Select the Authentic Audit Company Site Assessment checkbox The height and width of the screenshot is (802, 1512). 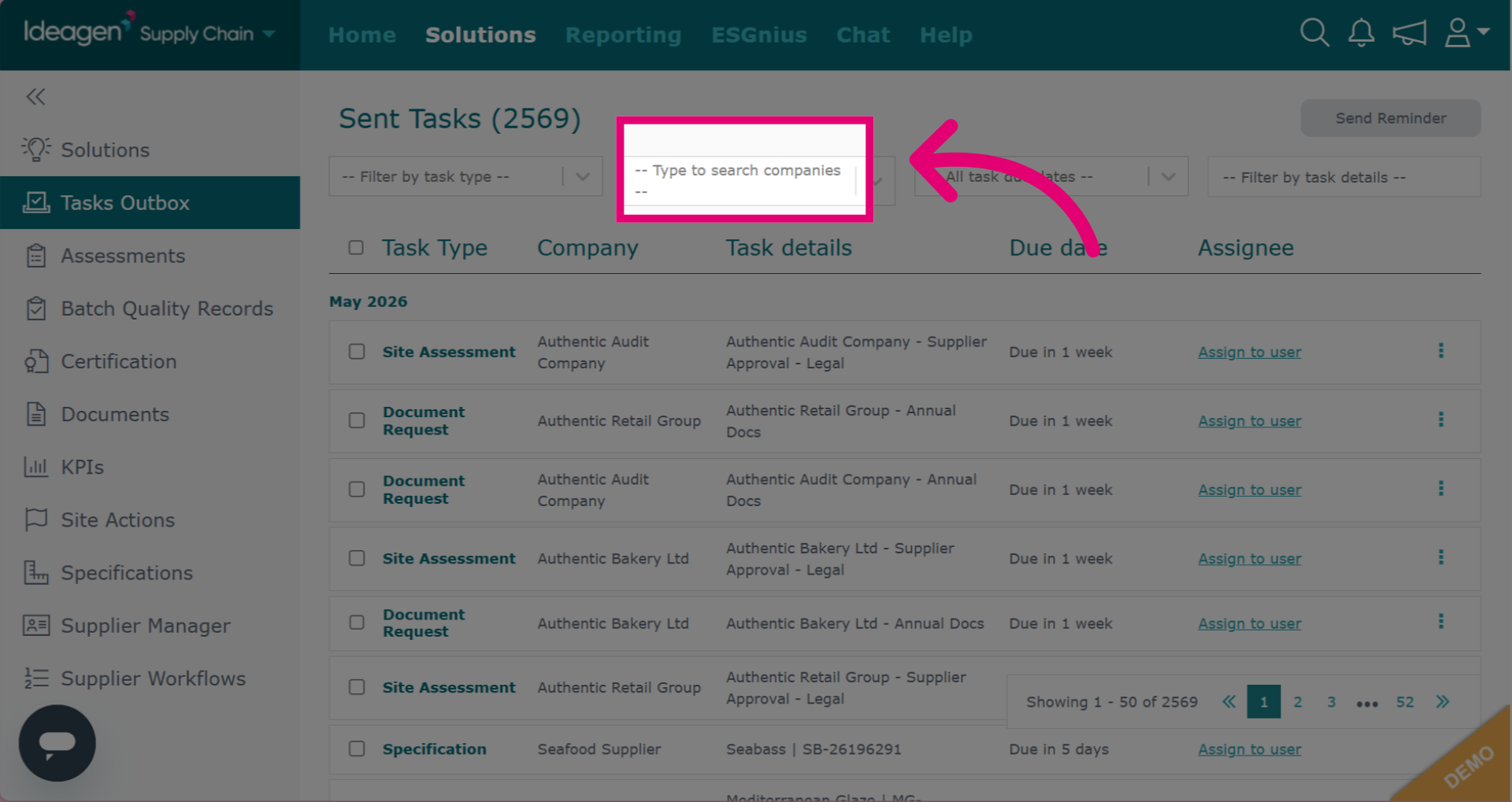point(357,352)
